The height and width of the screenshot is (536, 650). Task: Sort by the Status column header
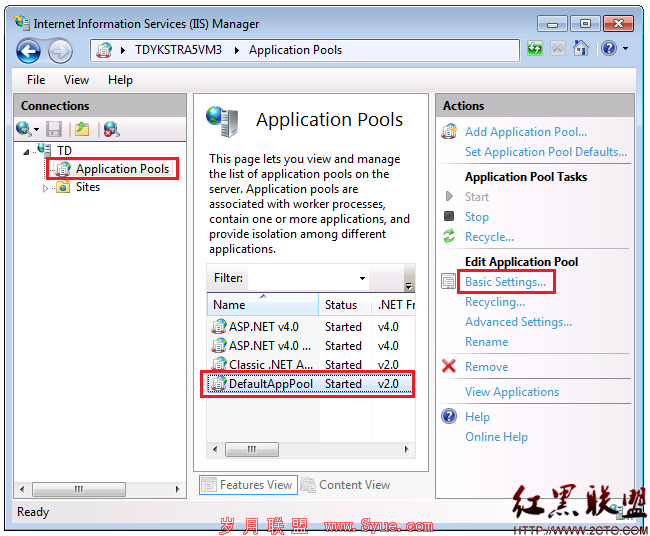pyautogui.click(x=344, y=305)
